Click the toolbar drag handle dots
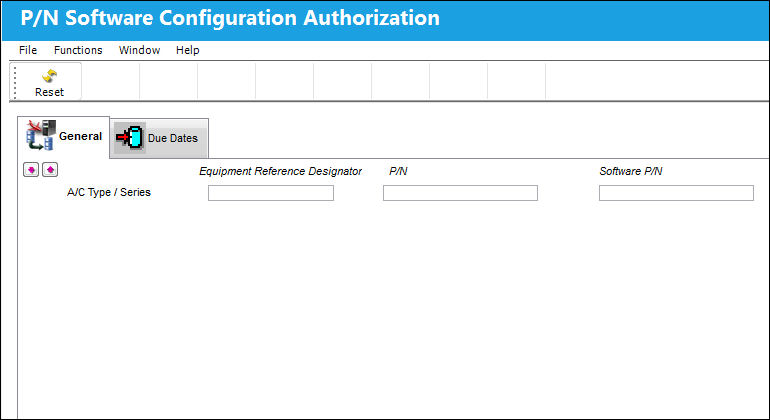 [x=15, y=82]
